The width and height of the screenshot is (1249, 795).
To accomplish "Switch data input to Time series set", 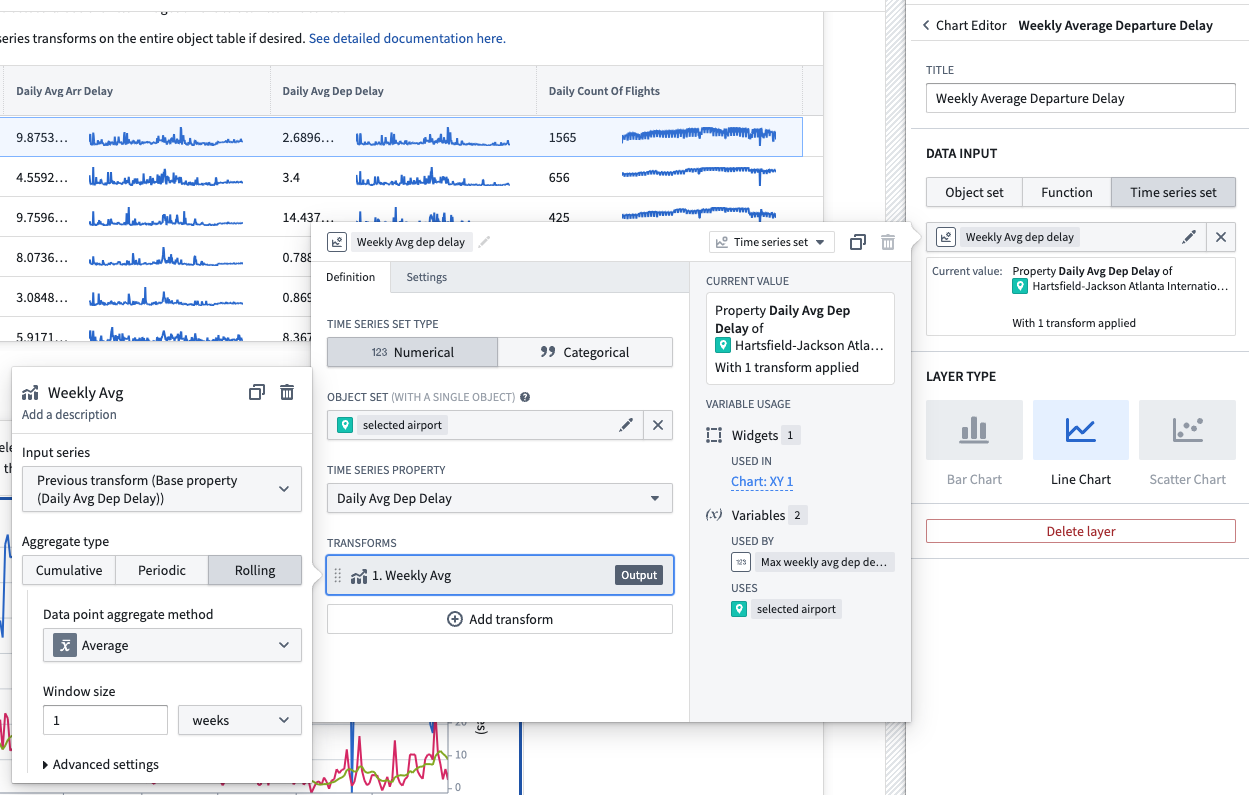I will 1173,192.
